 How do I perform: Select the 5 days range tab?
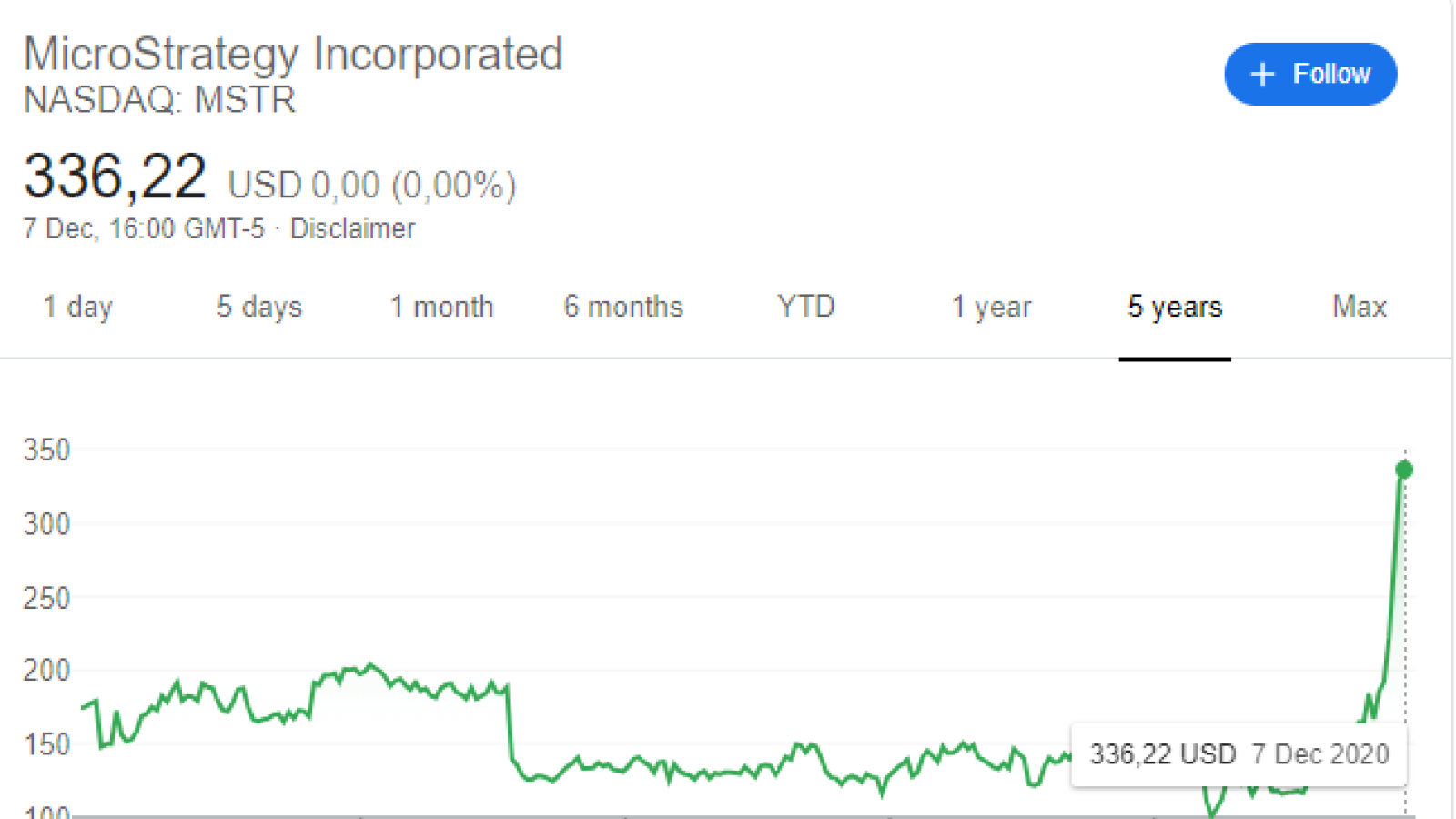coord(259,307)
